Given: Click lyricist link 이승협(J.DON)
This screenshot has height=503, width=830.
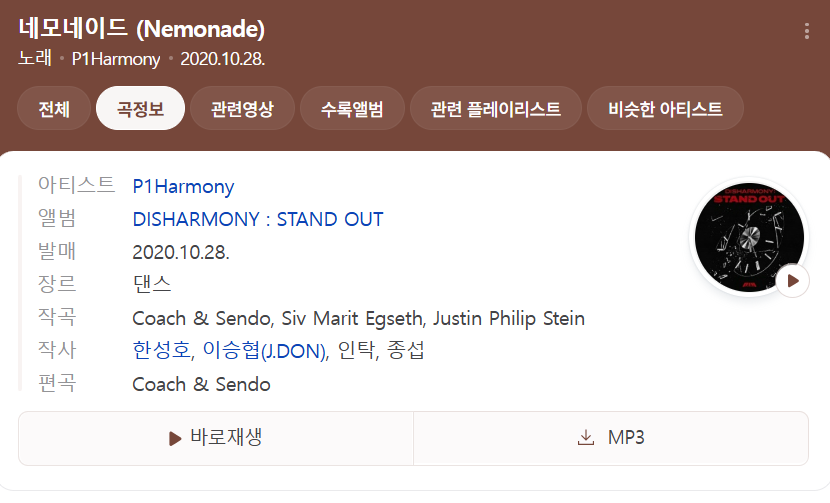Looking at the screenshot, I should pos(264,351).
